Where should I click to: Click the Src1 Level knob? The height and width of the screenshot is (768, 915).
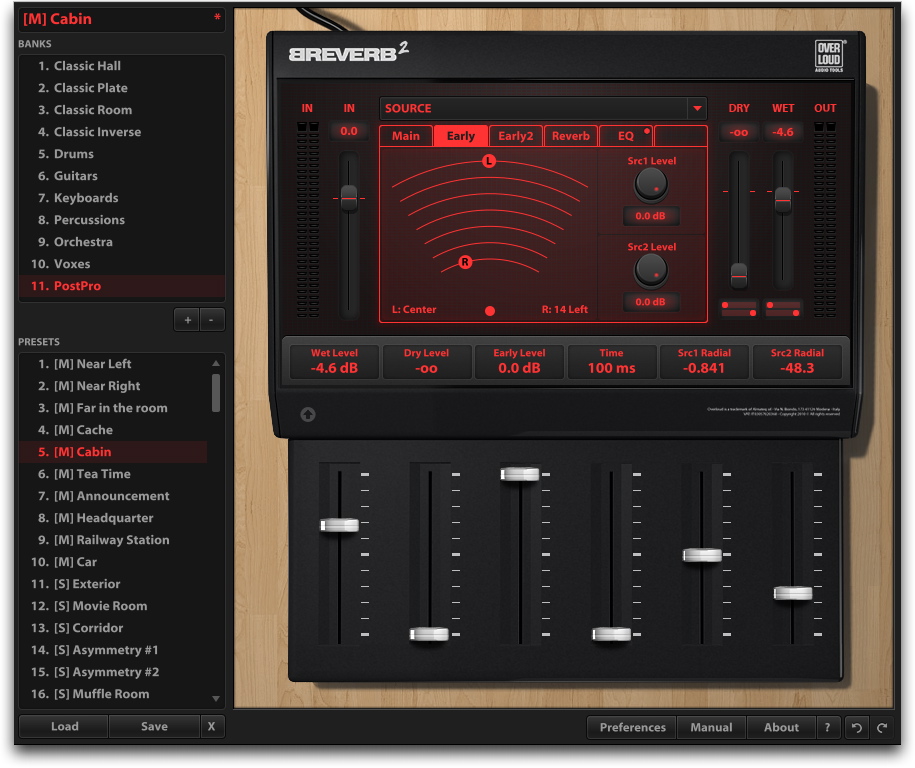coord(651,183)
